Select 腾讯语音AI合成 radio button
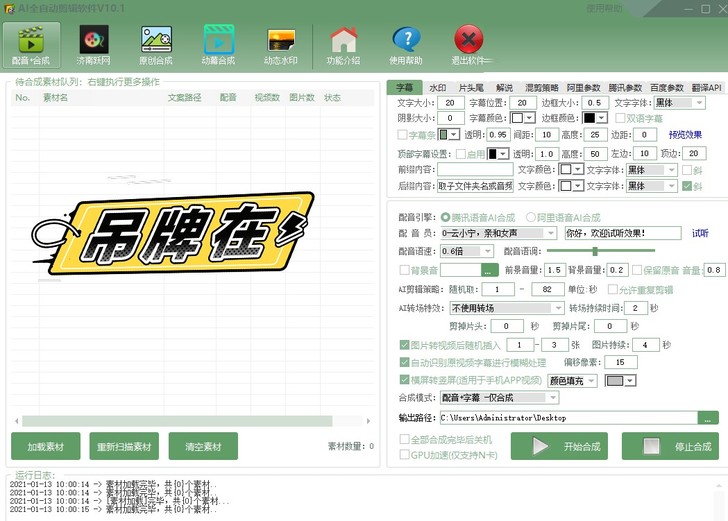This screenshot has height=521, width=728. click(446, 217)
